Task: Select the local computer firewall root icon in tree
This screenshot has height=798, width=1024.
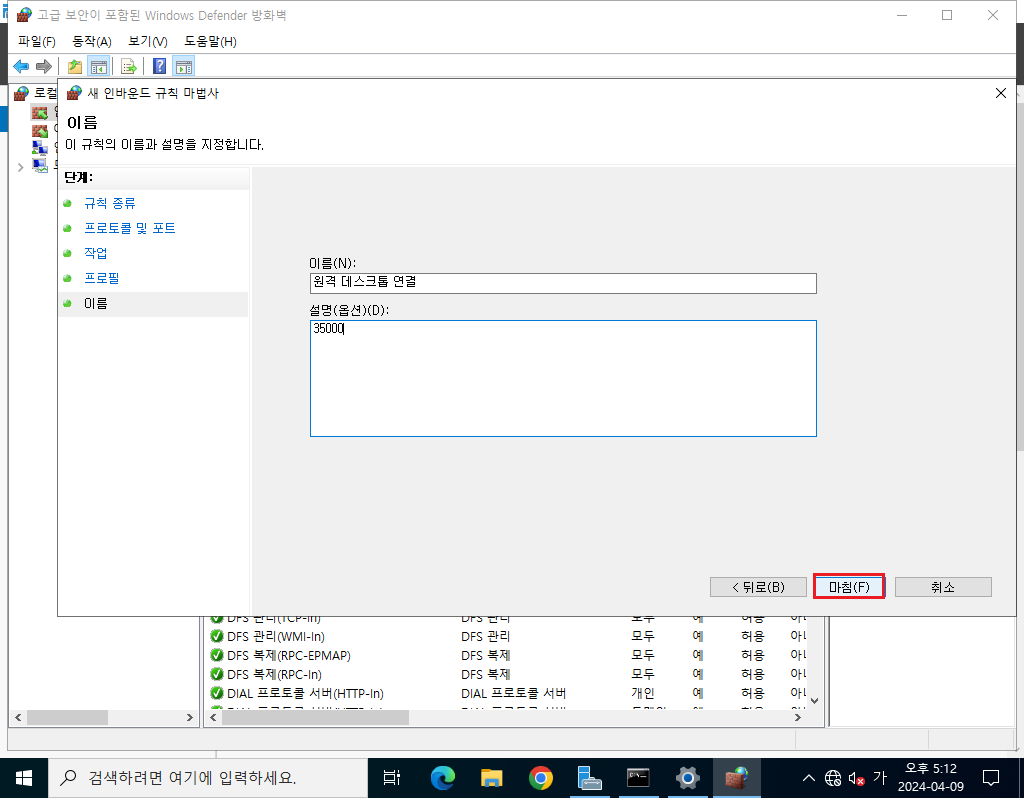Action: pyautogui.click(x=22, y=93)
